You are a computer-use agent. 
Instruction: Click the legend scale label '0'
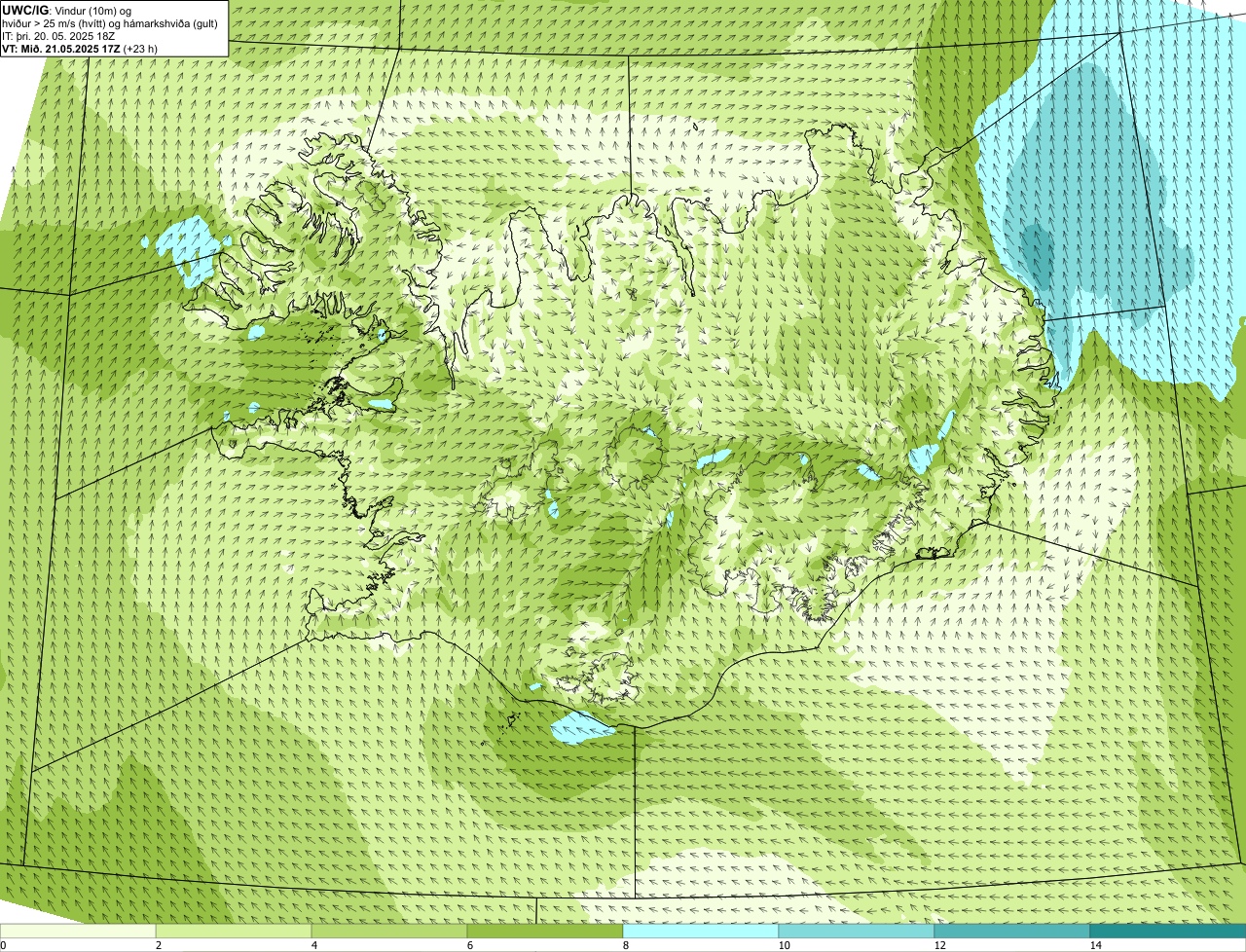pos(3,945)
